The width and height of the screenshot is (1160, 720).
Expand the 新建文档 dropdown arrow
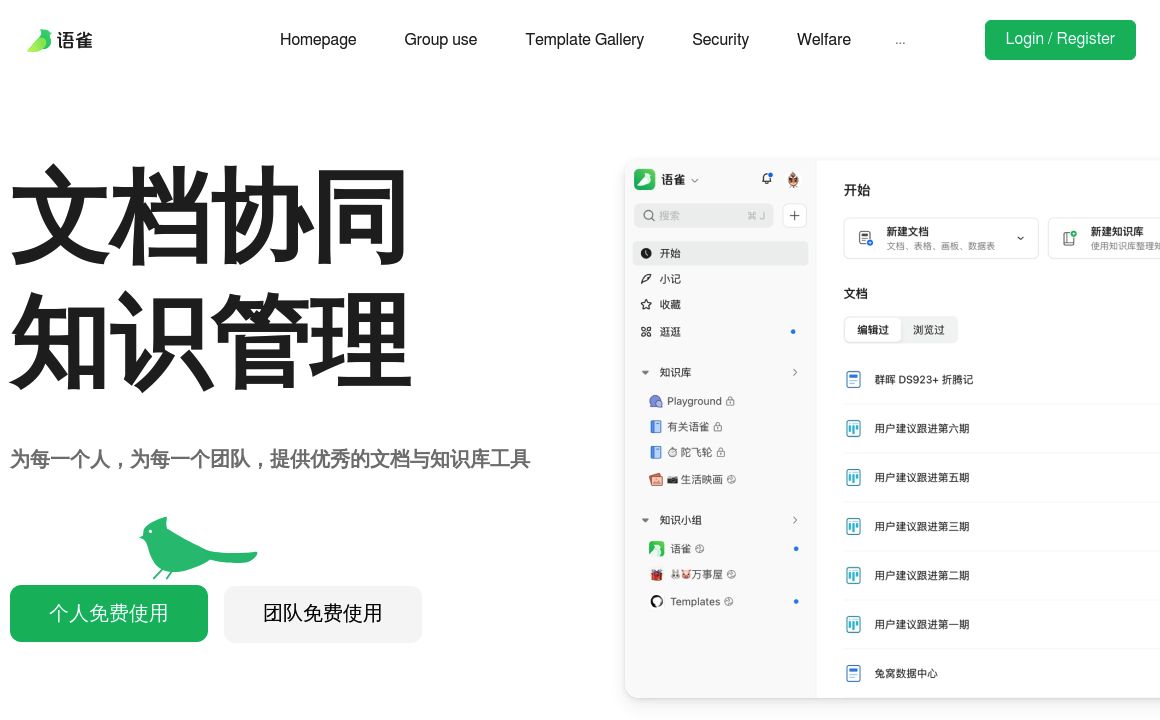(x=1020, y=238)
